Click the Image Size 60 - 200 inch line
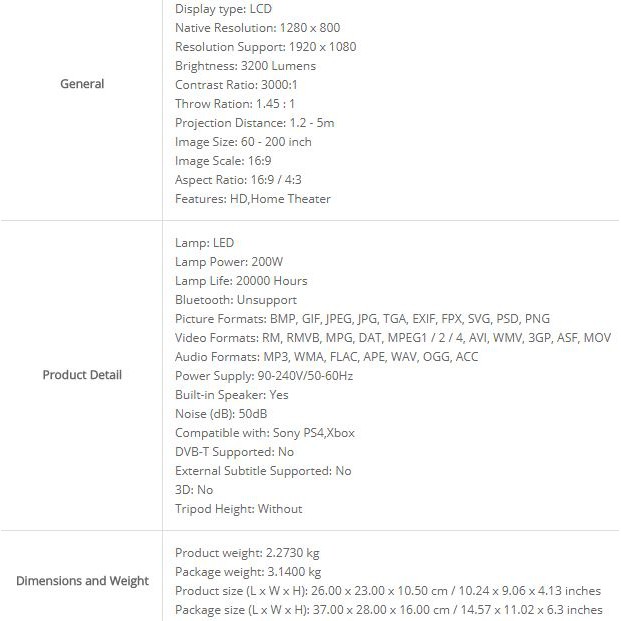 243,142
